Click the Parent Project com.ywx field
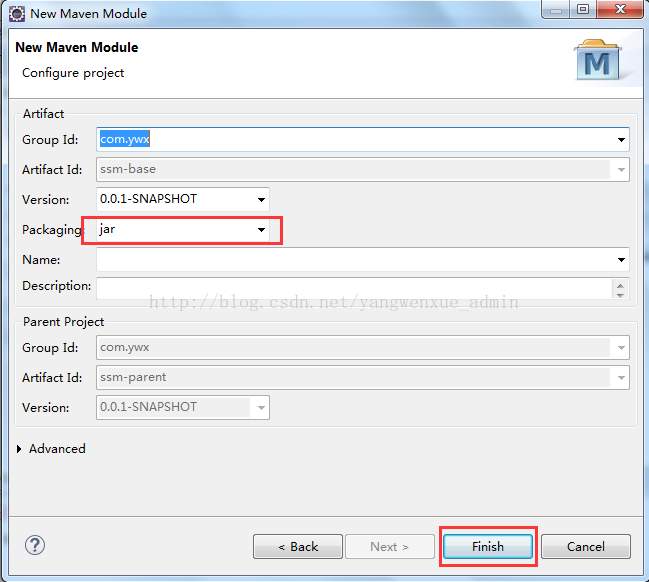 pos(363,348)
